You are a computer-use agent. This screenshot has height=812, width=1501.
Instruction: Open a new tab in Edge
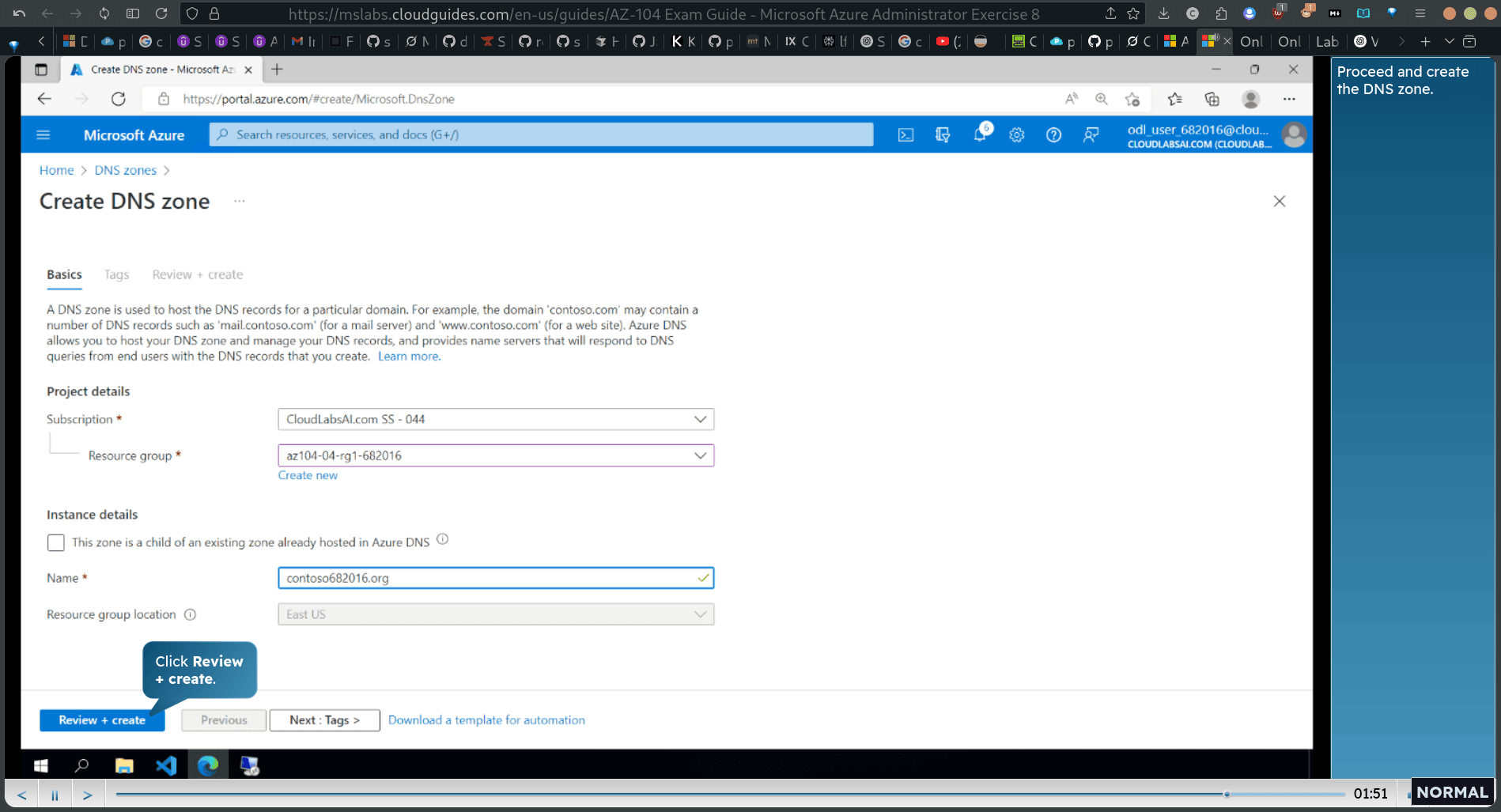point(277,70)
